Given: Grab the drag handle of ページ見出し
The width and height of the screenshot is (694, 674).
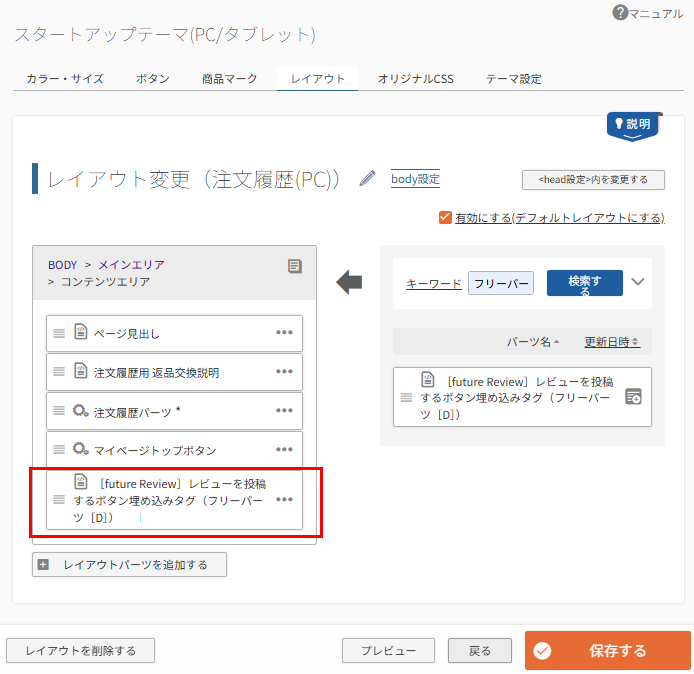Looking at the screenshot, I should 59,333.
